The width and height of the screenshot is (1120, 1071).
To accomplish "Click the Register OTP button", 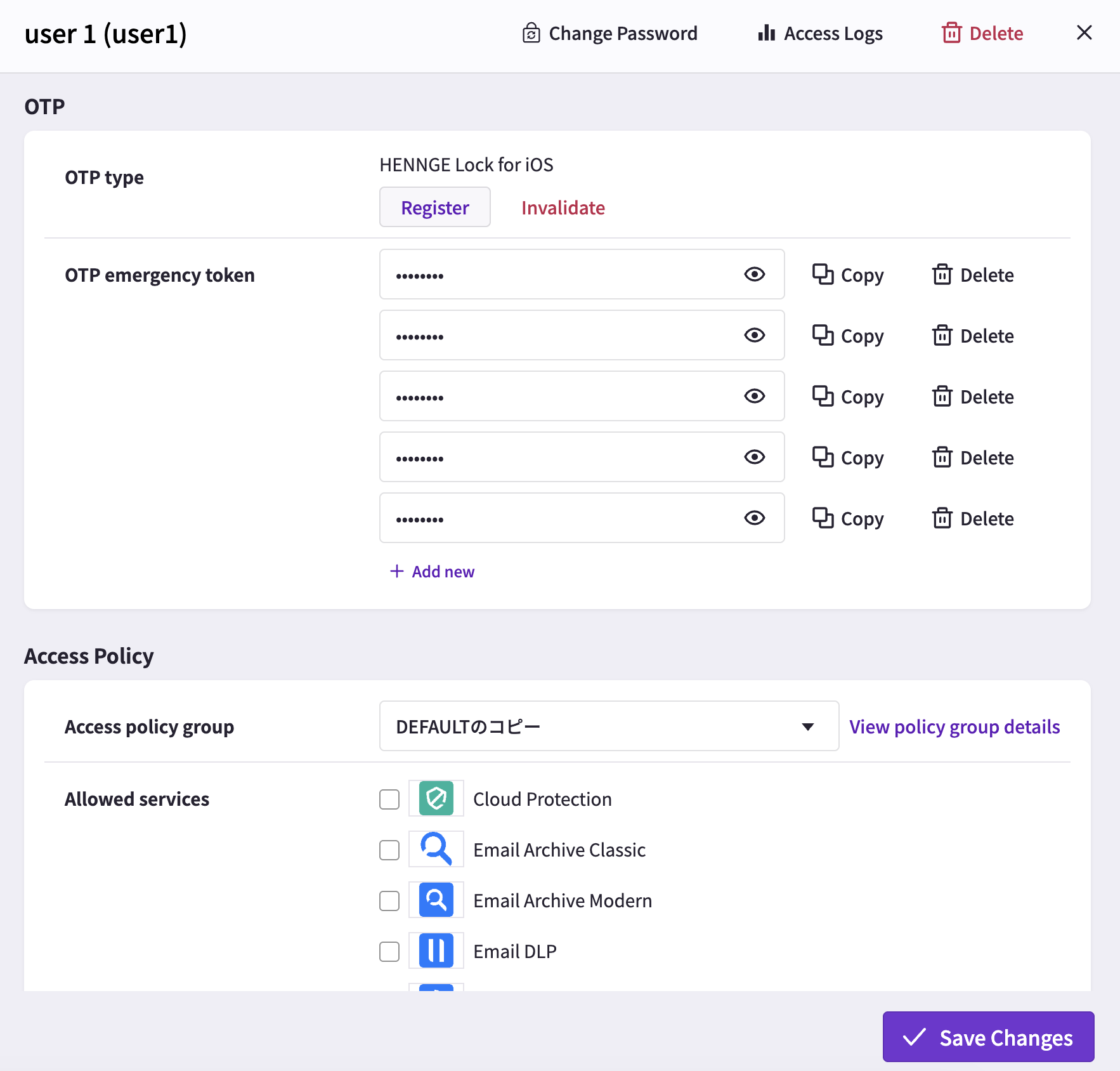I will pyautogui.click(x=435, y=207).
